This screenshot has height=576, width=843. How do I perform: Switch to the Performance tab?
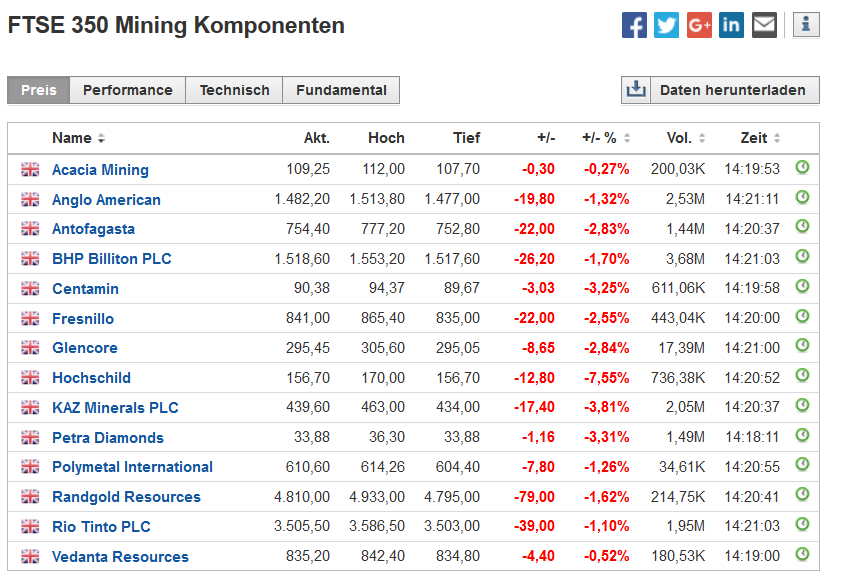127,90
